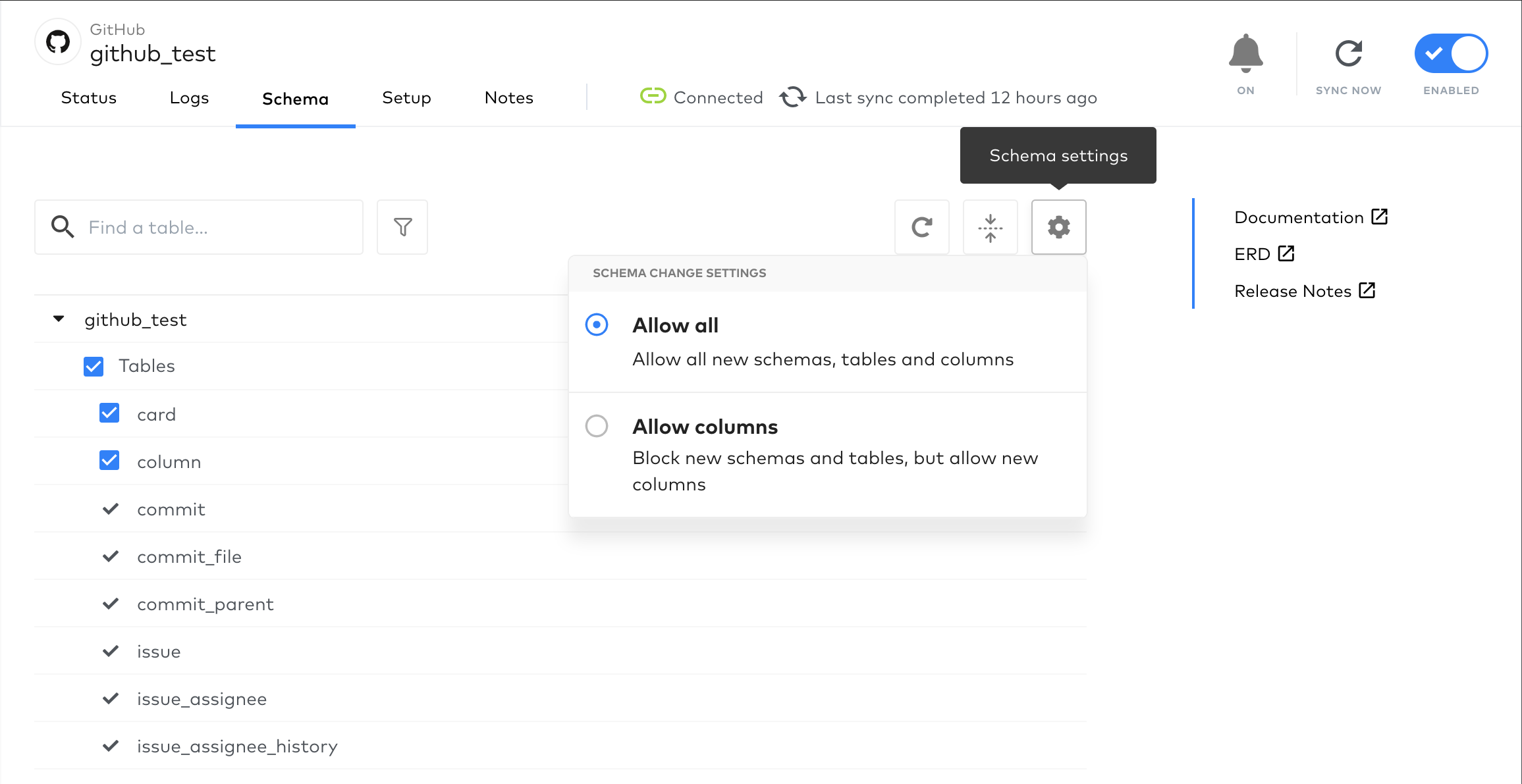
Task: Open the Documentation external link
Action: (x=1309, y=217)
